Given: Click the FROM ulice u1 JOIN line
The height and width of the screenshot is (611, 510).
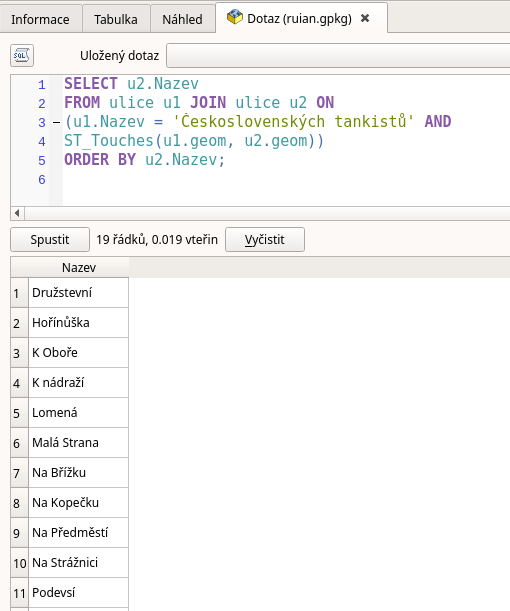Looking at the screenshot, I should 199,103.
